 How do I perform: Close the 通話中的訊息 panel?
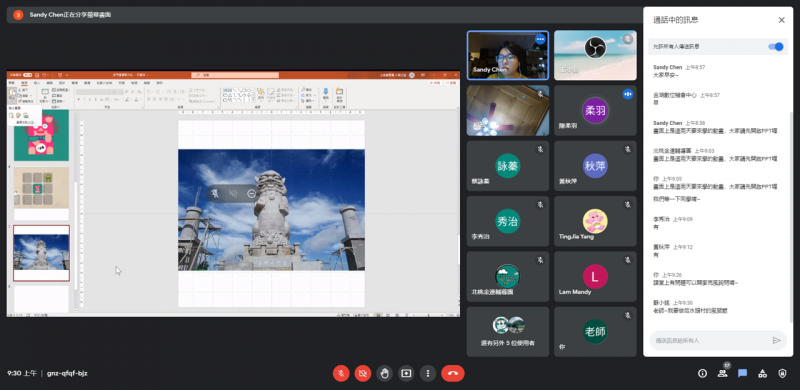(x=781, y=20)
